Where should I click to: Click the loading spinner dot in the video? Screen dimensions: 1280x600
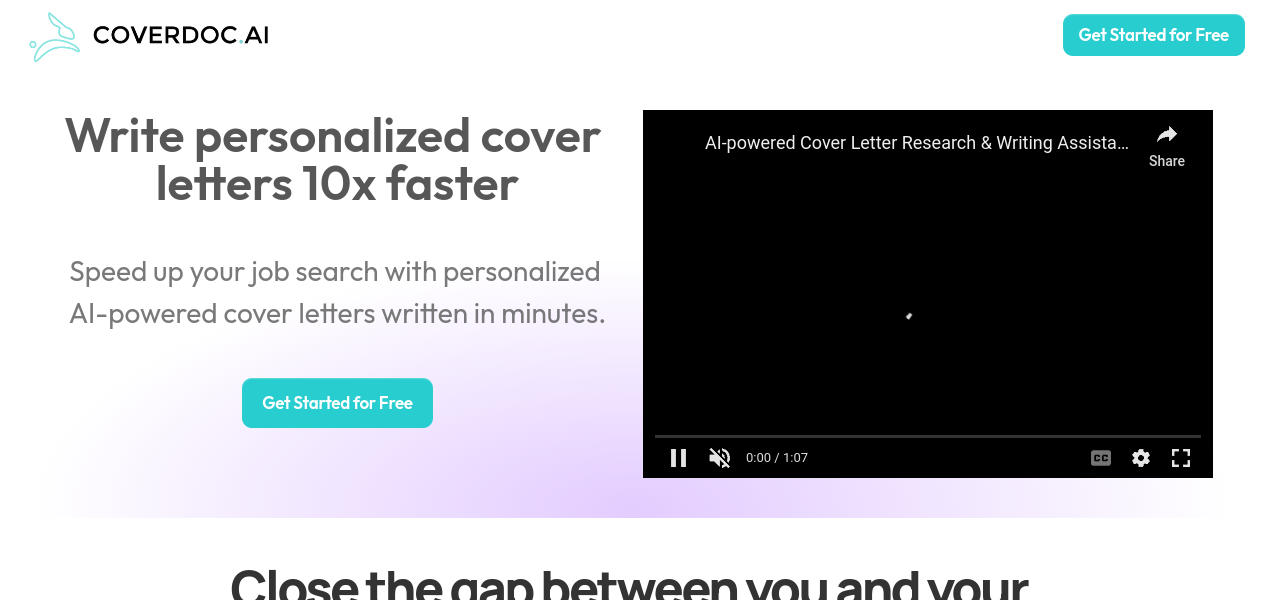[x=909, y=316]
